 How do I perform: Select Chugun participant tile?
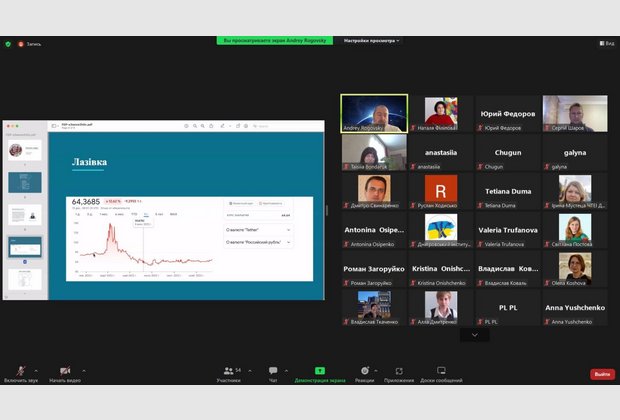508,152
